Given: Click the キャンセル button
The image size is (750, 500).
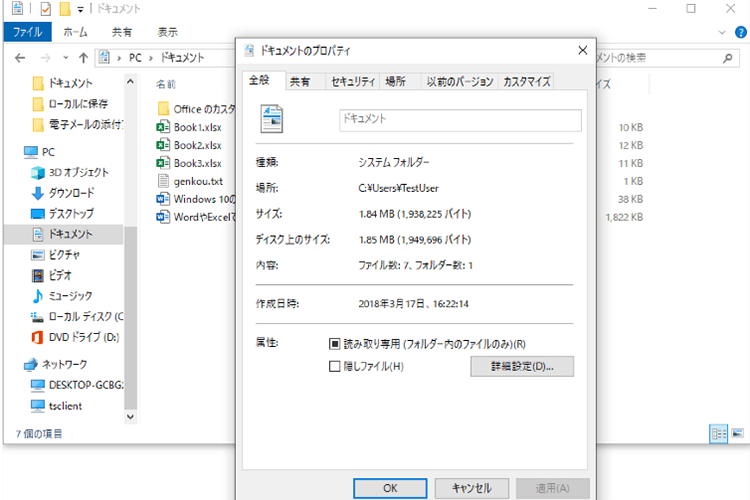Looking at the screenshot, I should (x=472, y=488).
